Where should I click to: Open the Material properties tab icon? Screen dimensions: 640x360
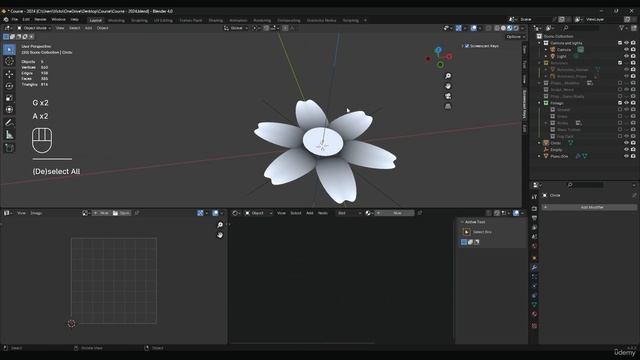tap(534, 314)
